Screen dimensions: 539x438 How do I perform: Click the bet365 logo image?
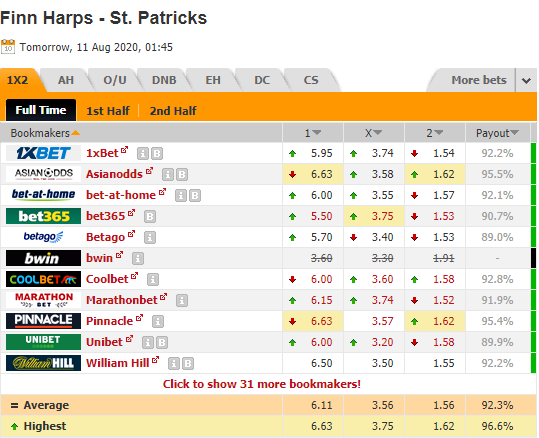point(43,216)
